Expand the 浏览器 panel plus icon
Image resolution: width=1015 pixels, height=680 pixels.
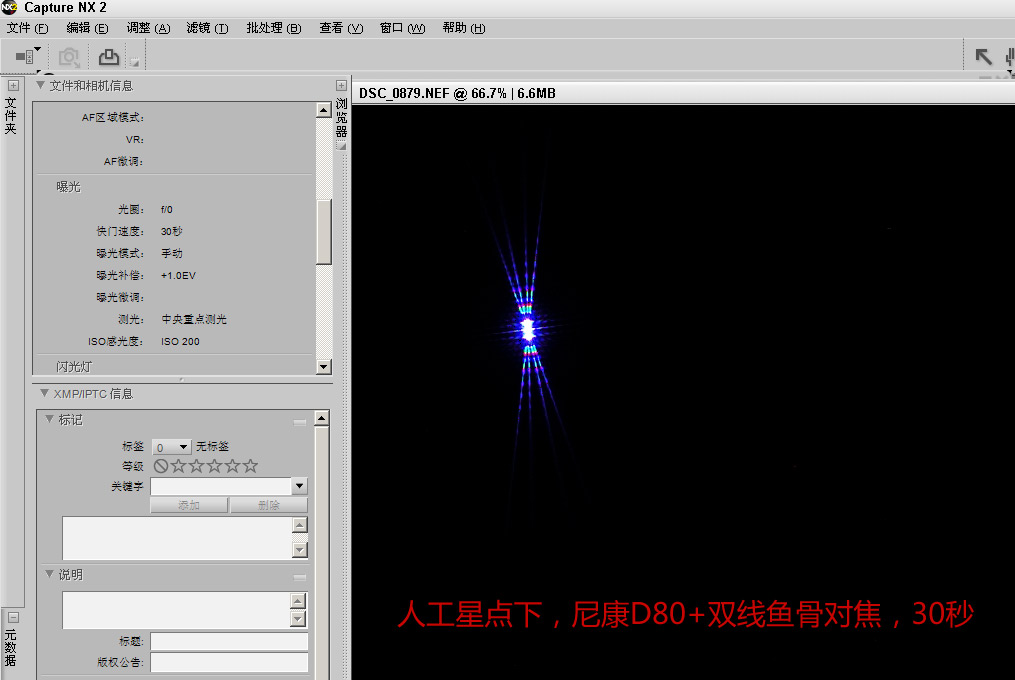(x=341, y=86)
